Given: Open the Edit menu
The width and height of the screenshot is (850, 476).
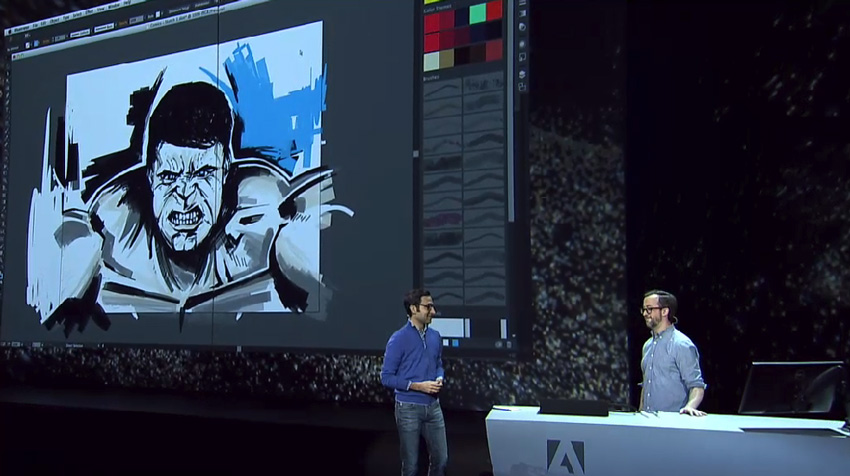Looking at the screenshot, I should tap(43, 23).
